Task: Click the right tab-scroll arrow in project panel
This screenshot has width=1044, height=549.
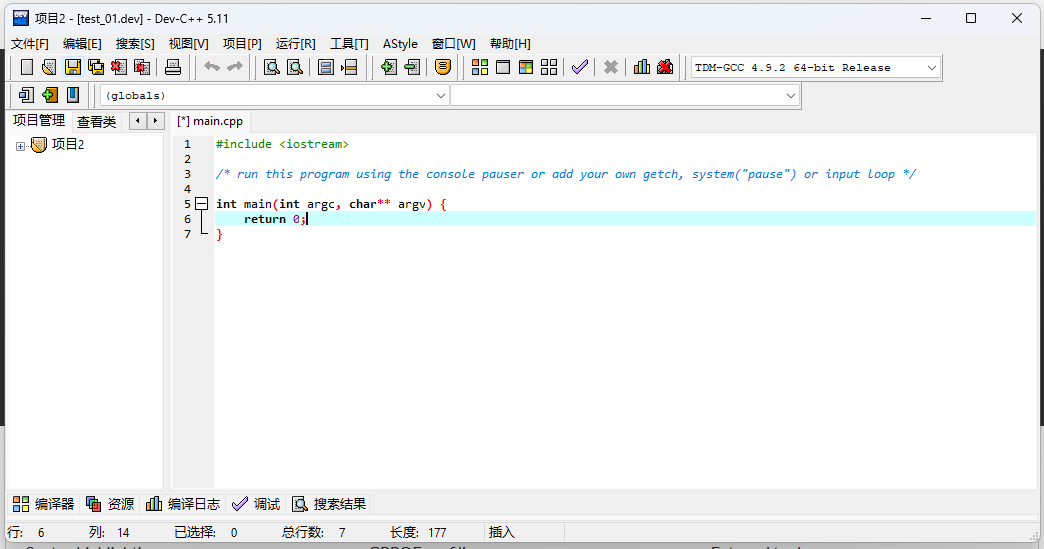Action: coord(156,121)
